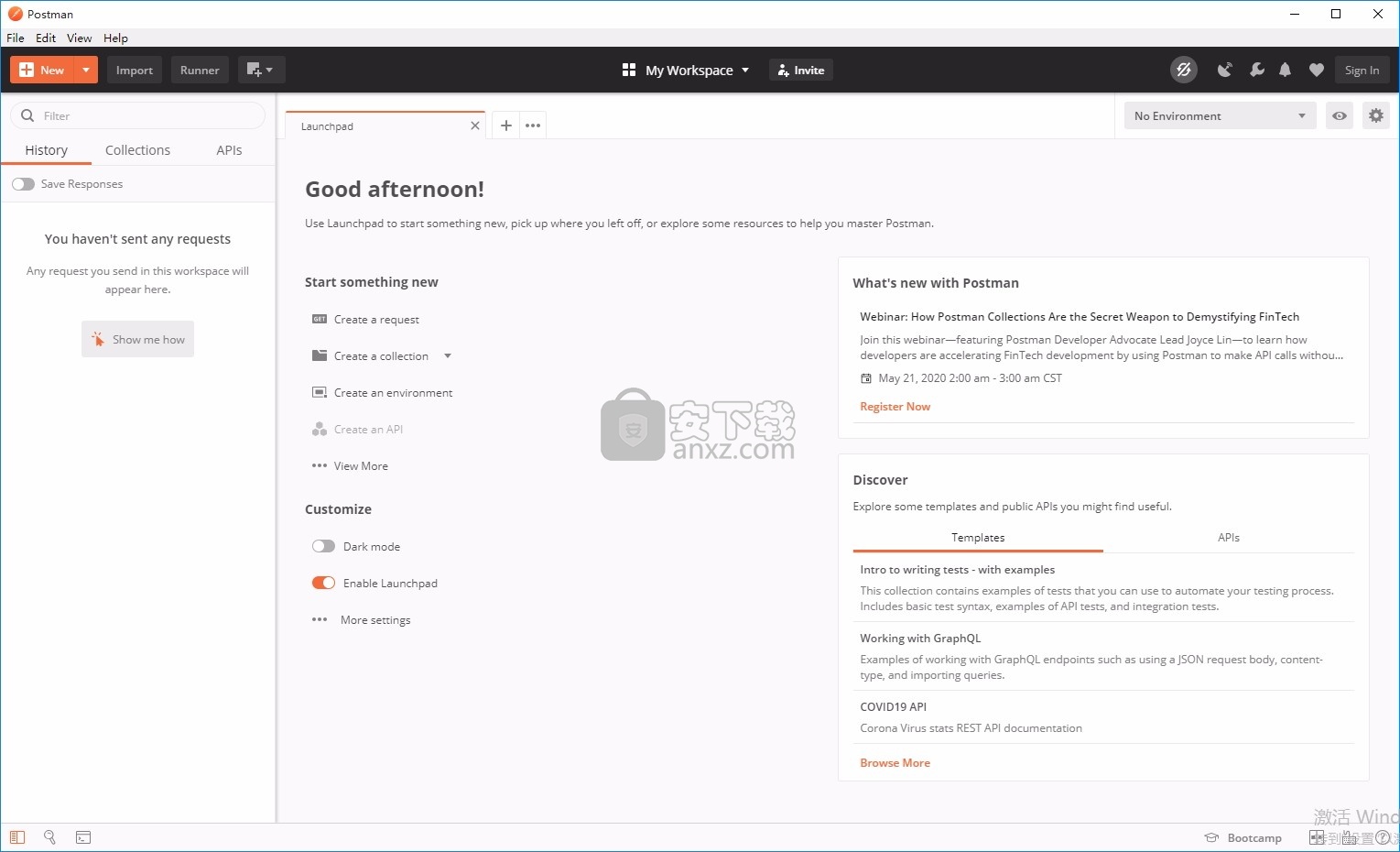This screenshot has height=852, width=1400.
Task: Open the Help menu
Action: coord(115,38)
